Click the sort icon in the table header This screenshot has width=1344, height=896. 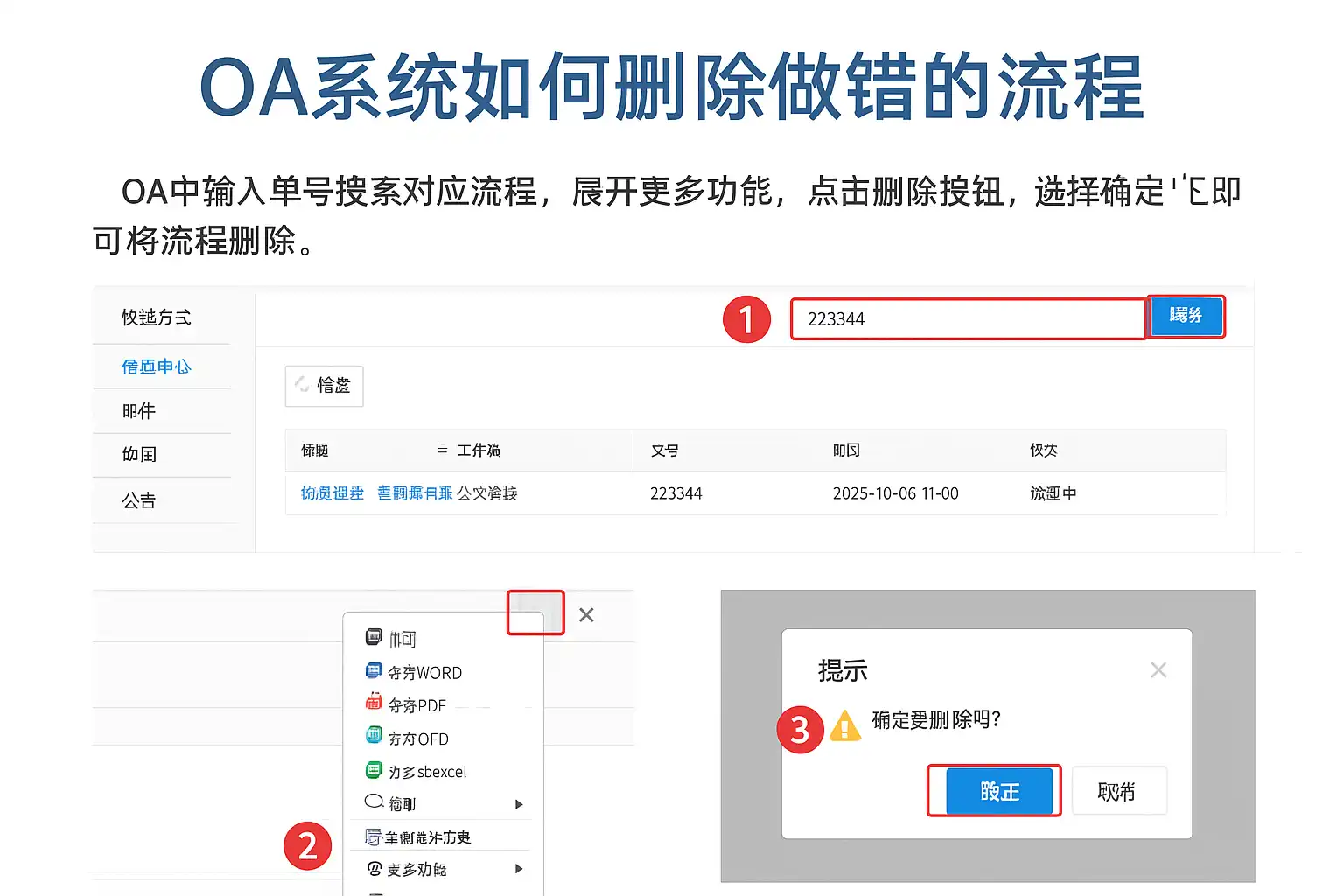[442, 449]
